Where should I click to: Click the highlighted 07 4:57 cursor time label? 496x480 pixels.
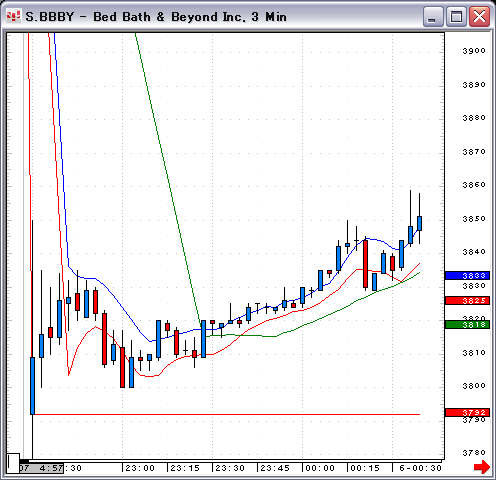[41, 468]
